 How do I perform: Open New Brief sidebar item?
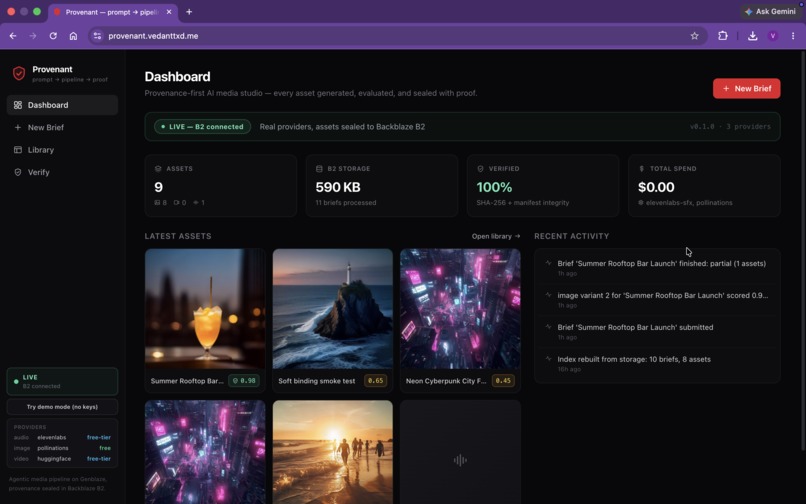tap(62, 128)
